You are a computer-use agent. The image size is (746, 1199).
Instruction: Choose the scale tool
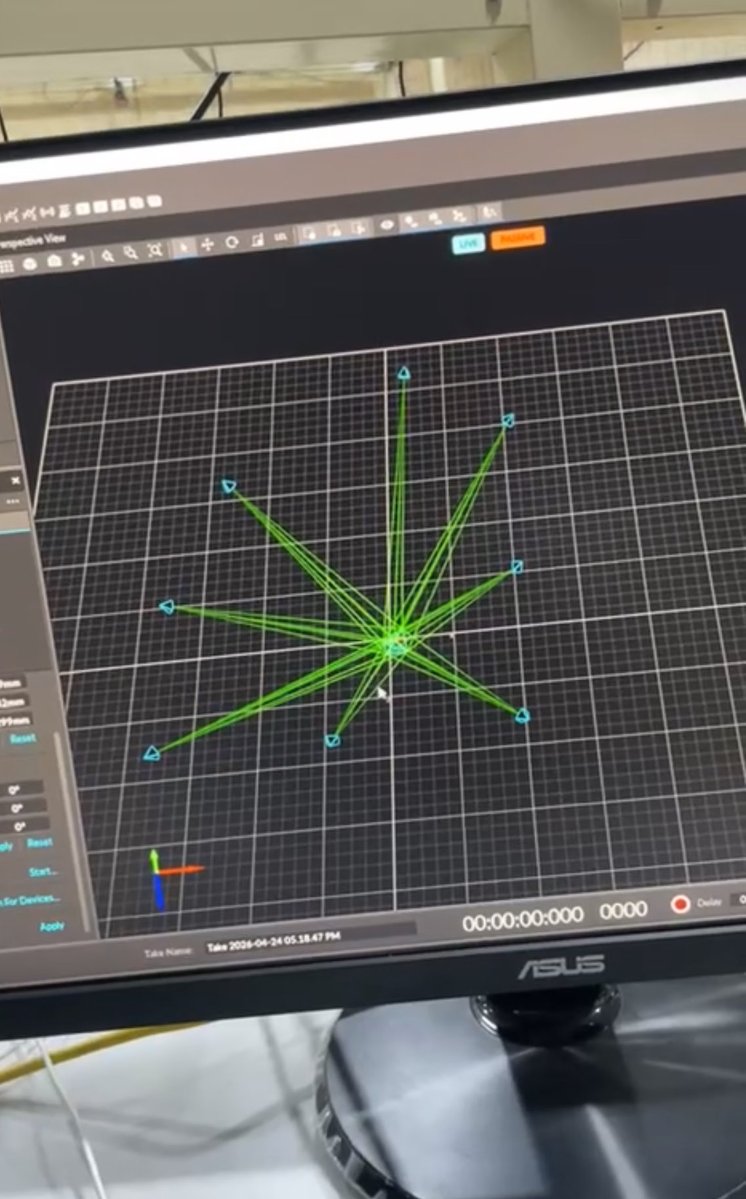click(258, 240)
